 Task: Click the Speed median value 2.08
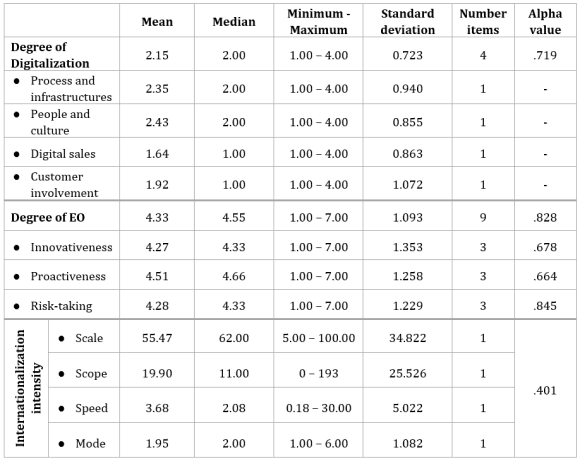coord(234,408)
